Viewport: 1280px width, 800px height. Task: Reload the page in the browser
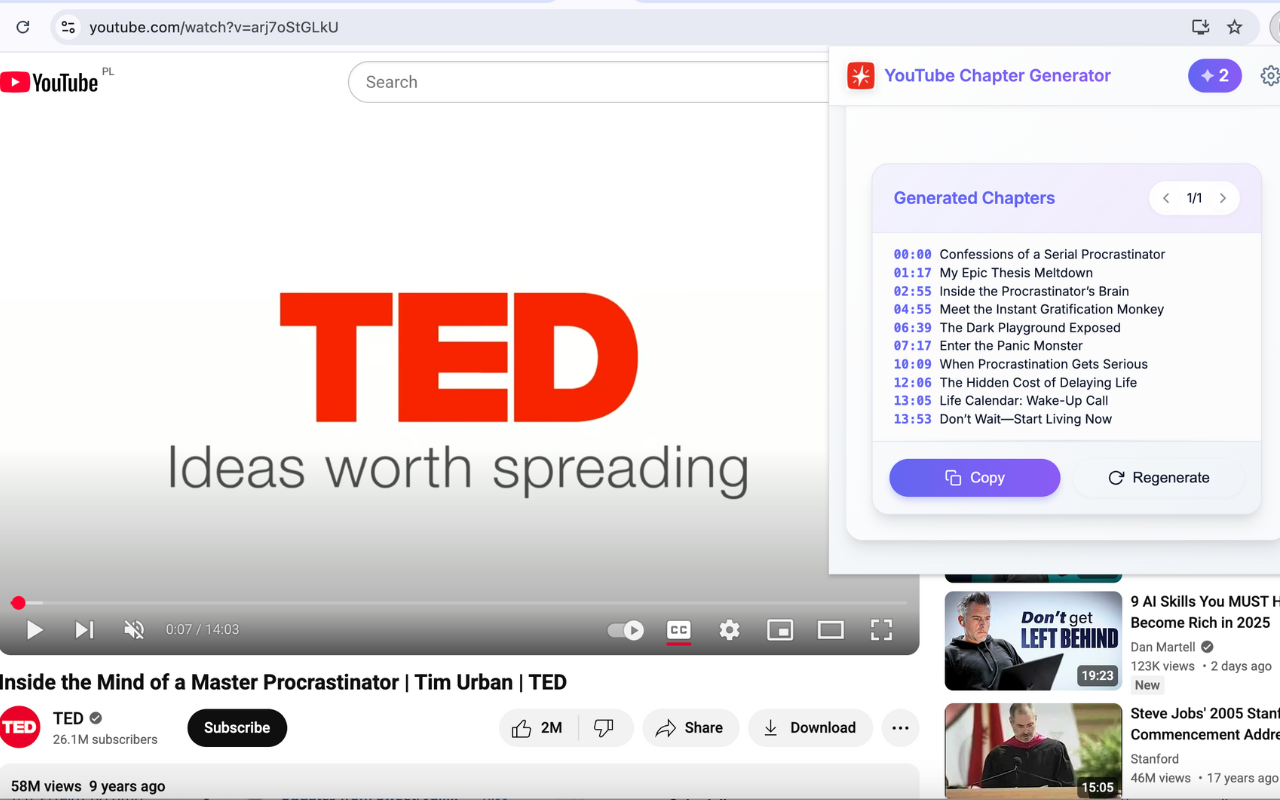pos(23,27)
